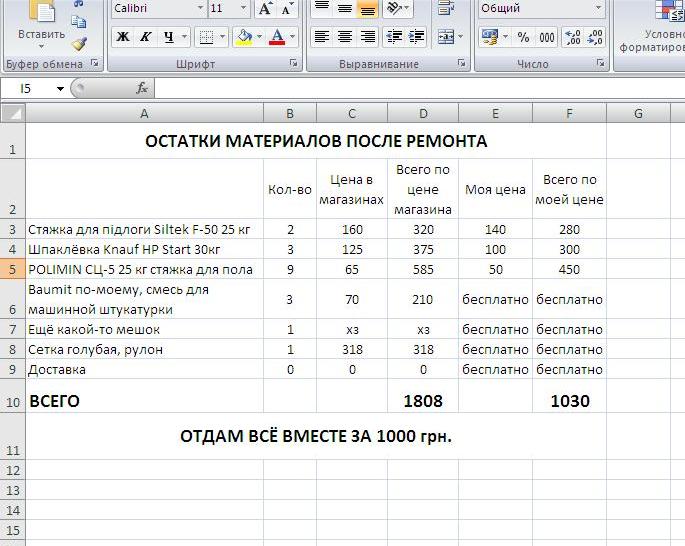Click the name box showing I5
685x546 pixels.
point(27,89)
